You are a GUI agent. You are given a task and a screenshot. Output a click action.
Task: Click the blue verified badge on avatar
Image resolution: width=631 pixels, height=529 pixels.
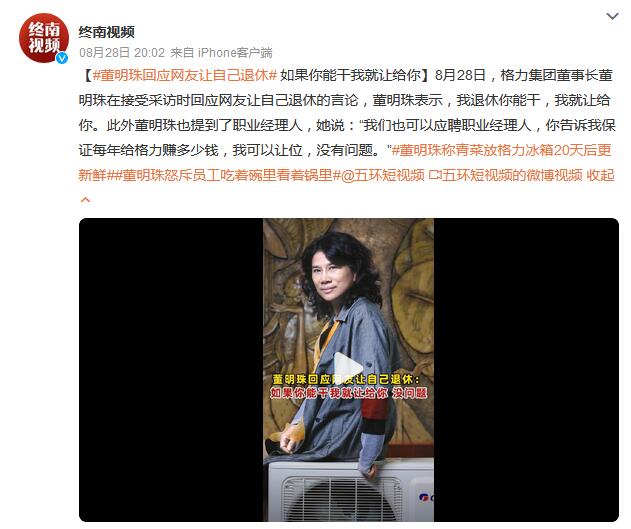[x=62, y=58]
